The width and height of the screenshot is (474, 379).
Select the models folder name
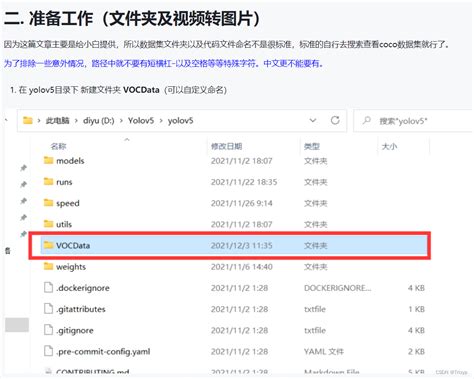click(x=70, y=161)
